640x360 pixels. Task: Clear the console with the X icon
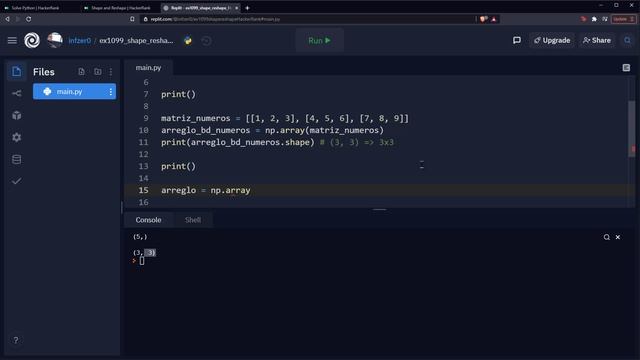click(618, 237)
